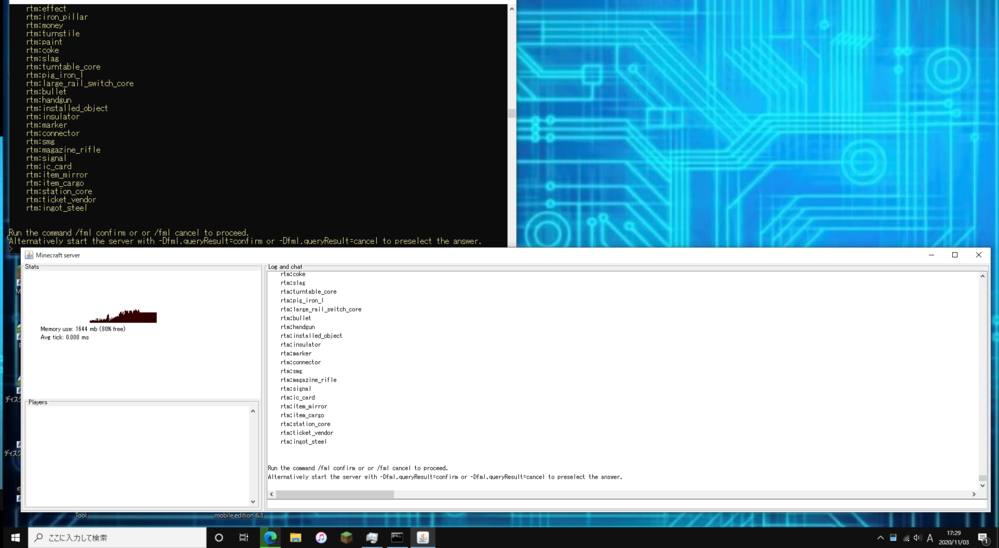This screenshot has height=548, width=999.
Task: Click the up arrow of the log scrollbar
Action: (982, 277)
